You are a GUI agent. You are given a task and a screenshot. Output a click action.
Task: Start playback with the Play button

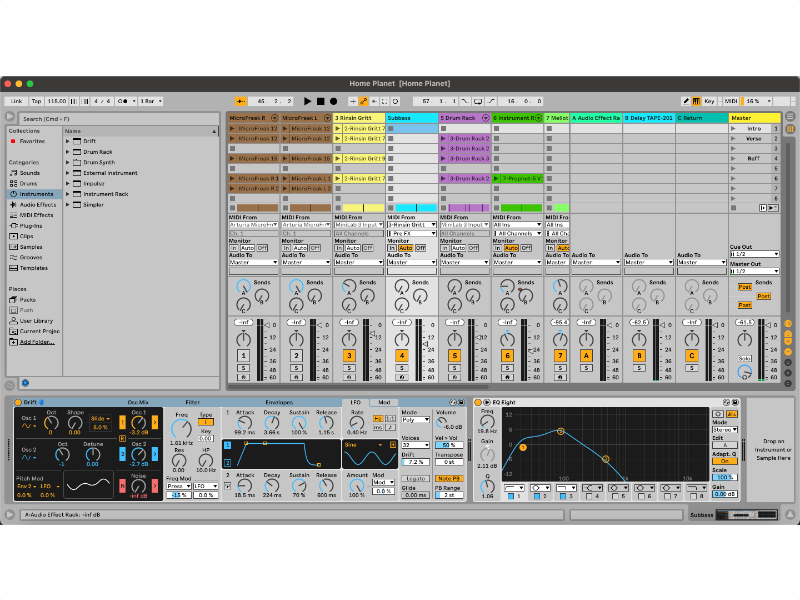pyautogui.click(x=307, y=101)
